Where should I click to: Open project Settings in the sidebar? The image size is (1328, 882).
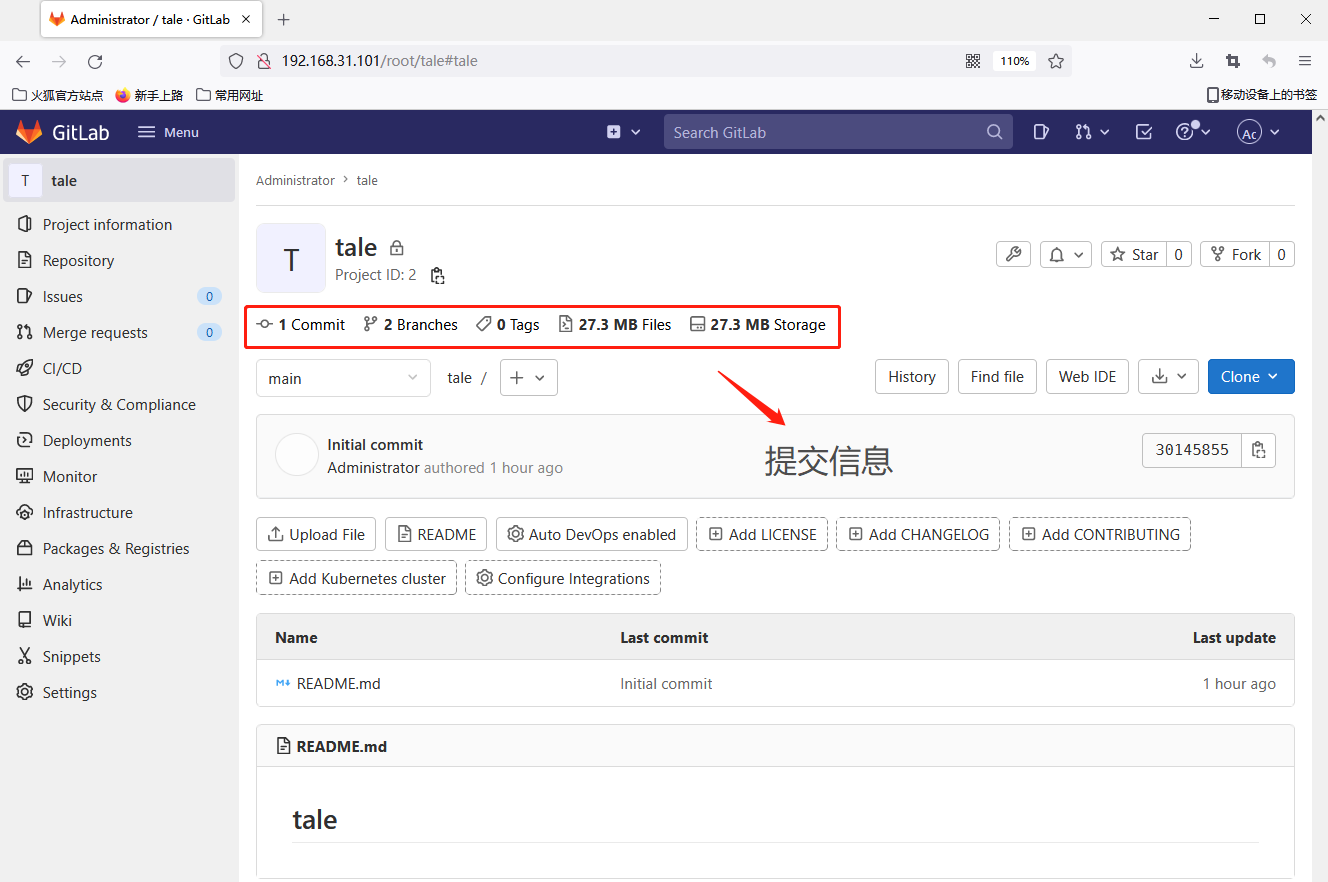click(69, 693)
